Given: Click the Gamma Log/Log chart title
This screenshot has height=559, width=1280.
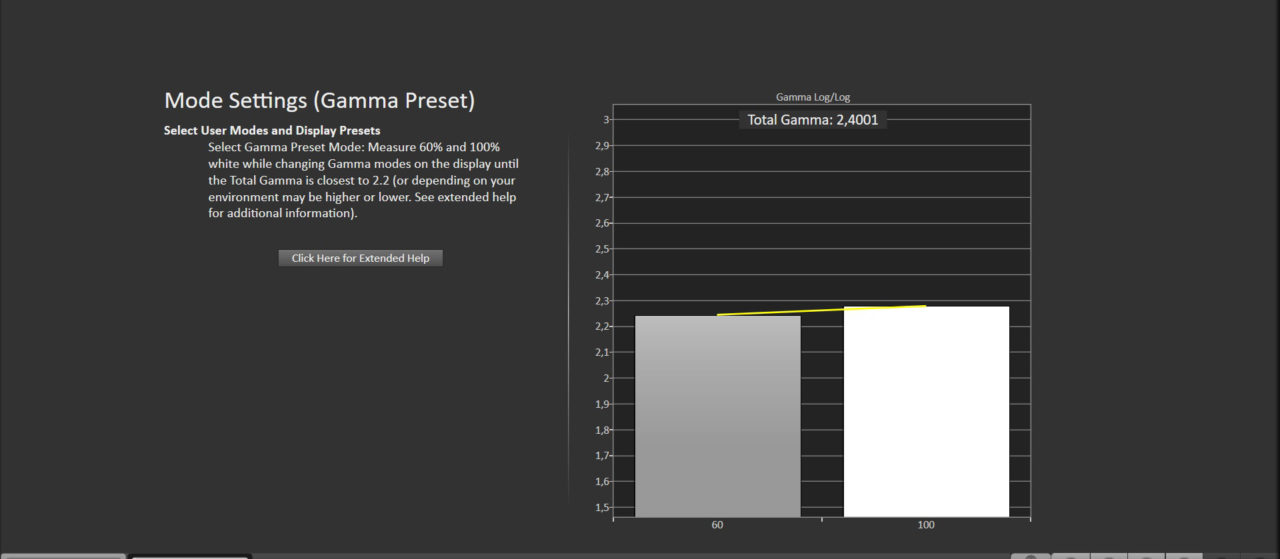Looking at the screenshot, I should tap(813, 97).
